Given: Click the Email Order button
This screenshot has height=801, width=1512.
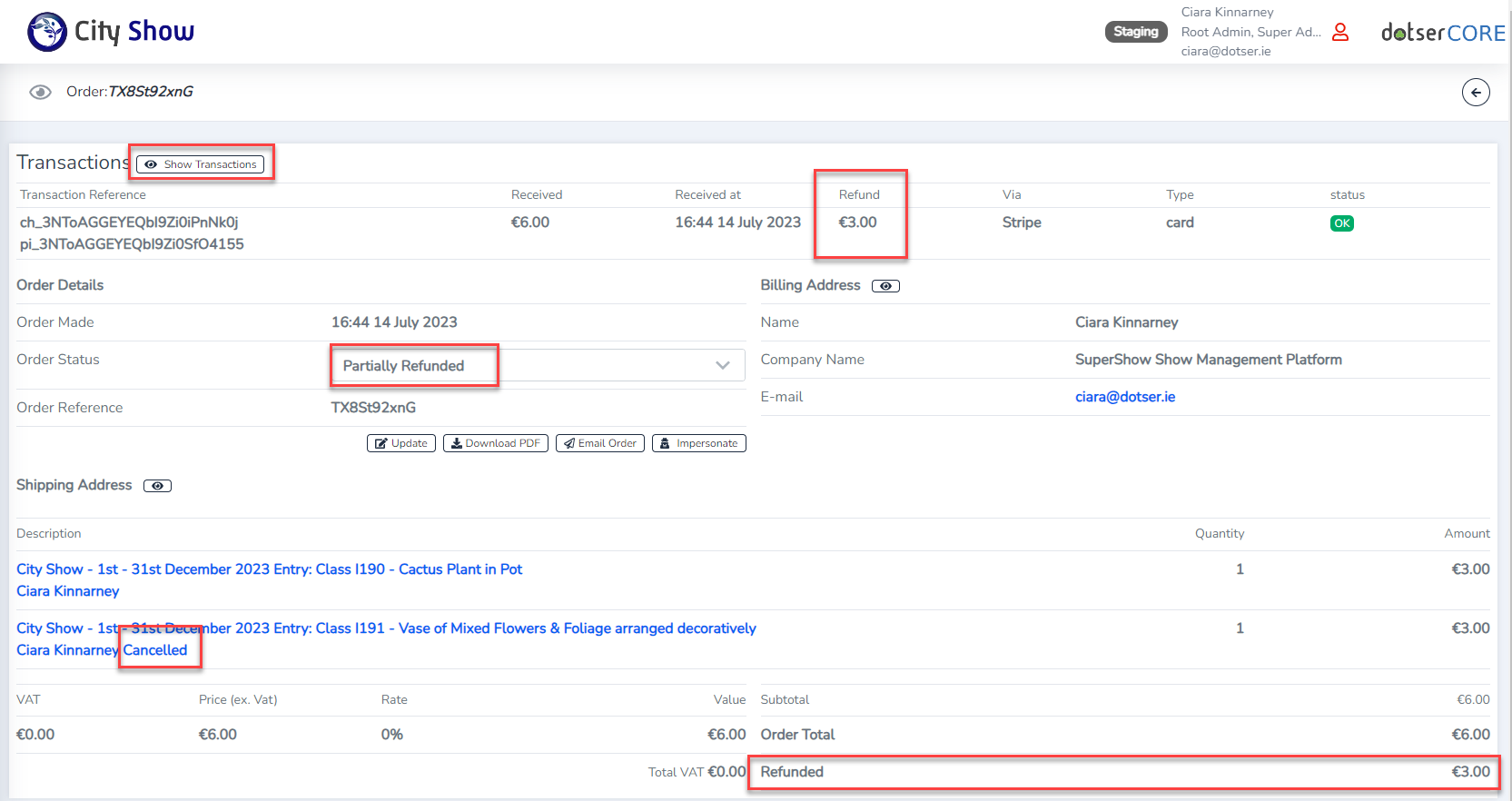Looking at the screenshot, I should pos(599,443).
